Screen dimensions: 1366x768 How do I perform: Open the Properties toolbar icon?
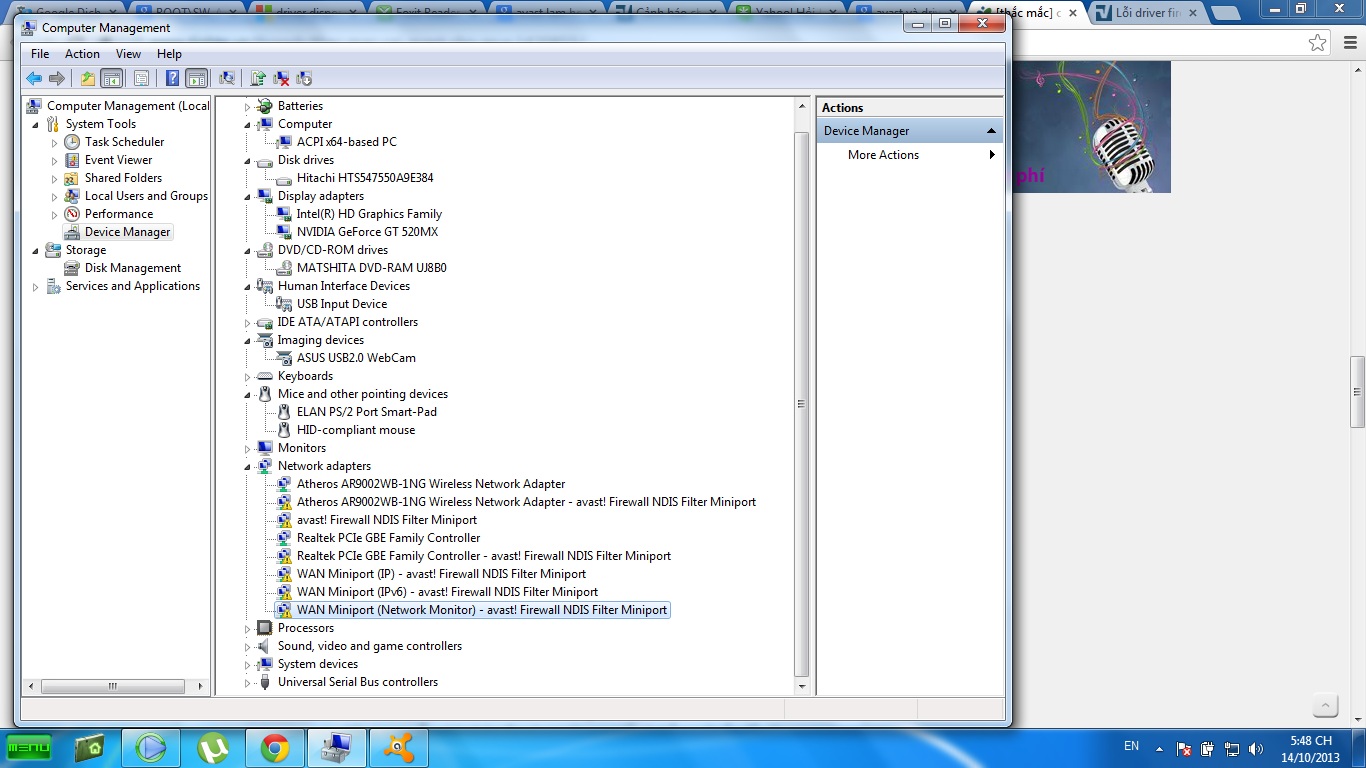[141, 78]
